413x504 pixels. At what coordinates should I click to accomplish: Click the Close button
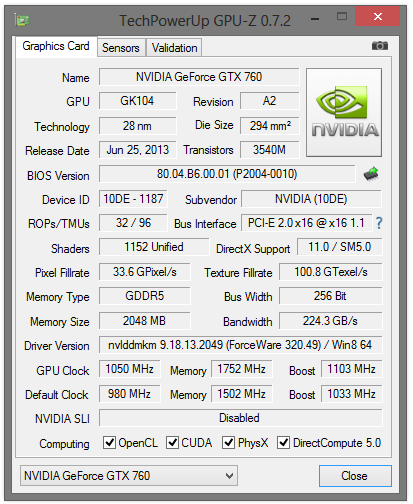click(x=355, y=476)
